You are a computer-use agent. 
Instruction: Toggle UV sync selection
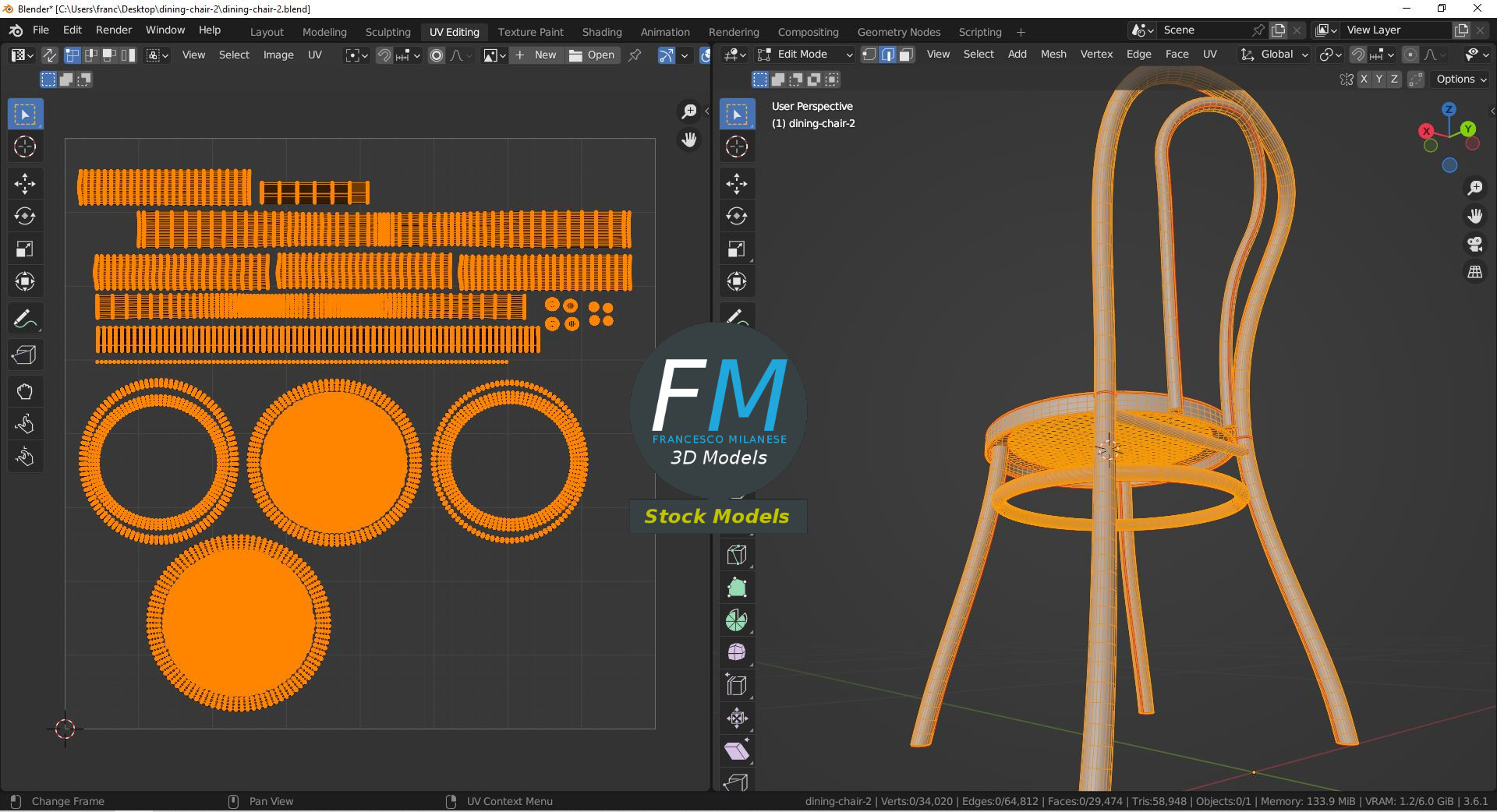pyautogui.click(x=49, y=55)
